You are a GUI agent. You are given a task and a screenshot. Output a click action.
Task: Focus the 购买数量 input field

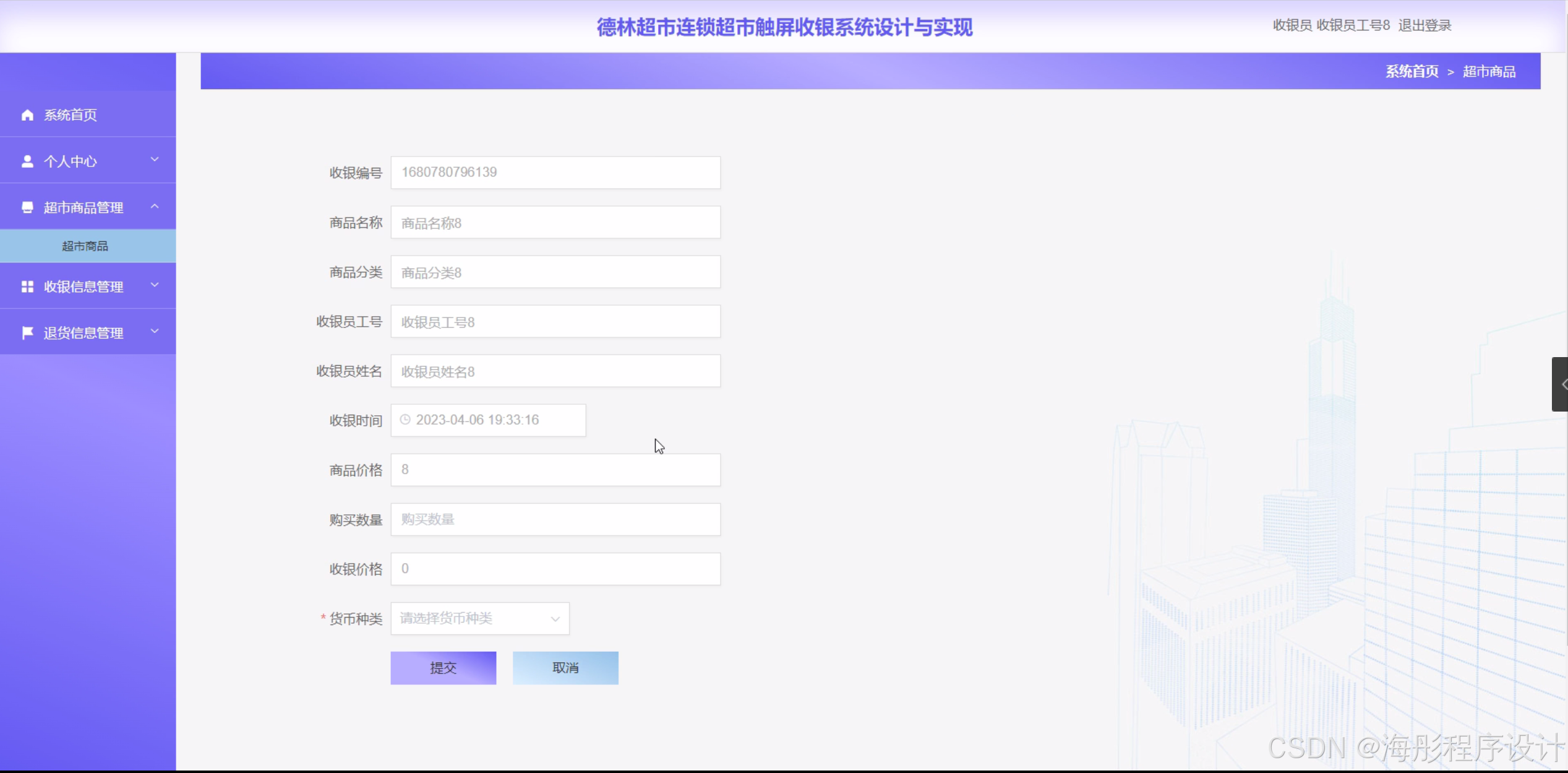click(x=555, y=519)
